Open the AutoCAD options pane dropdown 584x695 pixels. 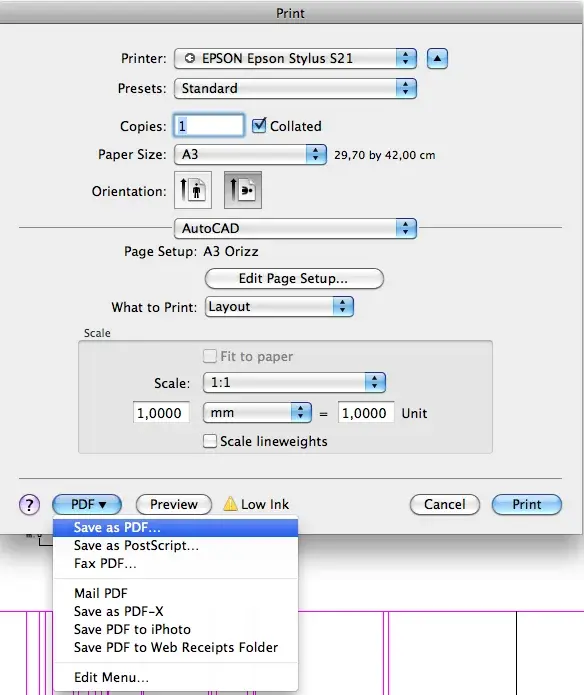(x=296, y=228)
